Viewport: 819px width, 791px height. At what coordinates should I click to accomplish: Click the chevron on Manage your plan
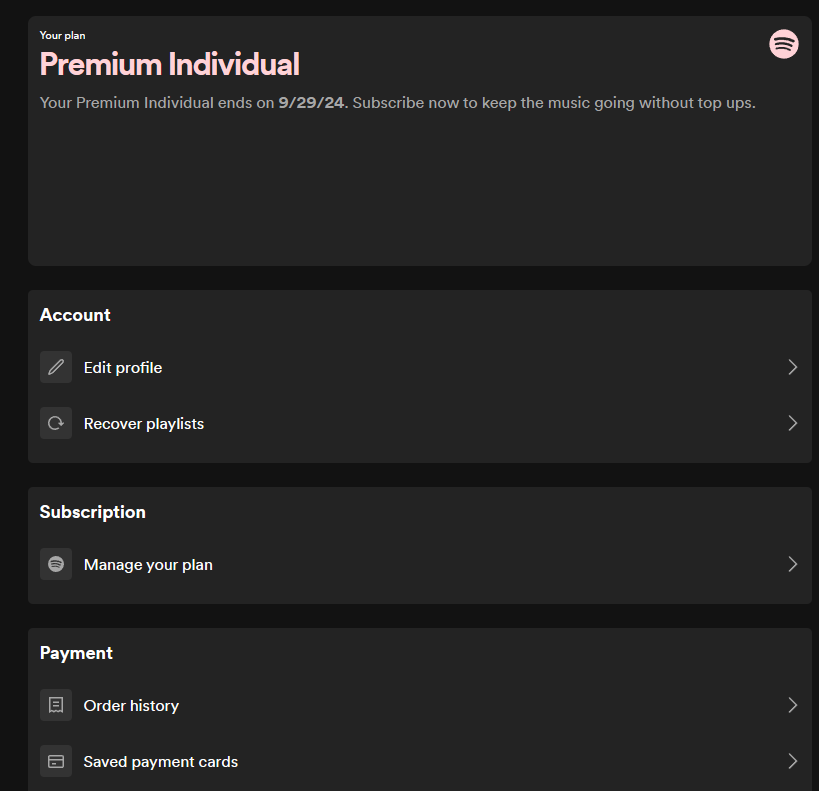click(x=792, y=564)
